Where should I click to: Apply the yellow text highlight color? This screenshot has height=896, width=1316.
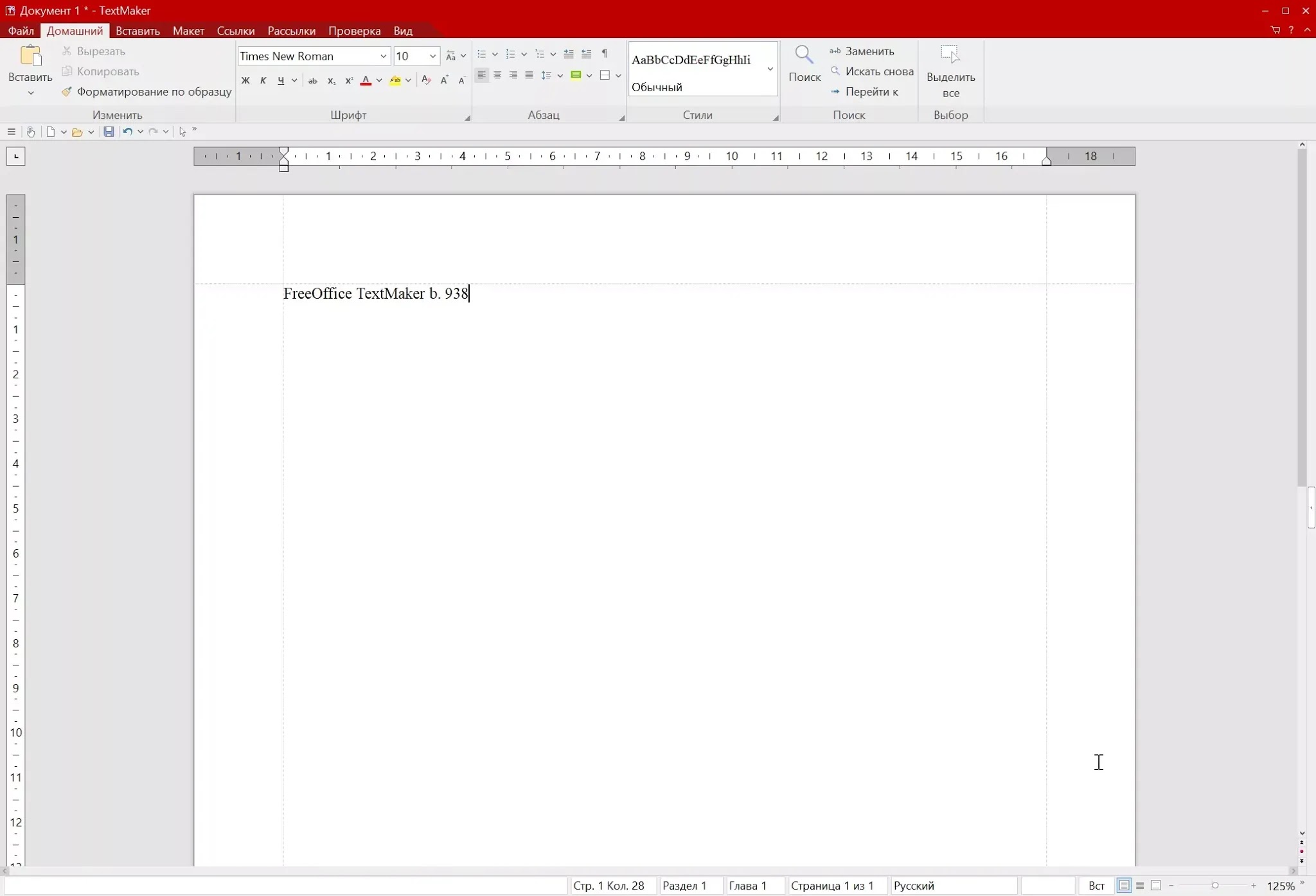[x=395, y=80]
